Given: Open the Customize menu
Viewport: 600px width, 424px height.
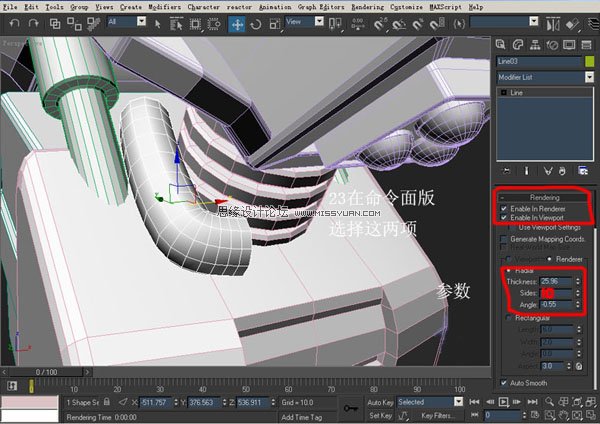Looking at the screenshot, I should click(406, 7).
